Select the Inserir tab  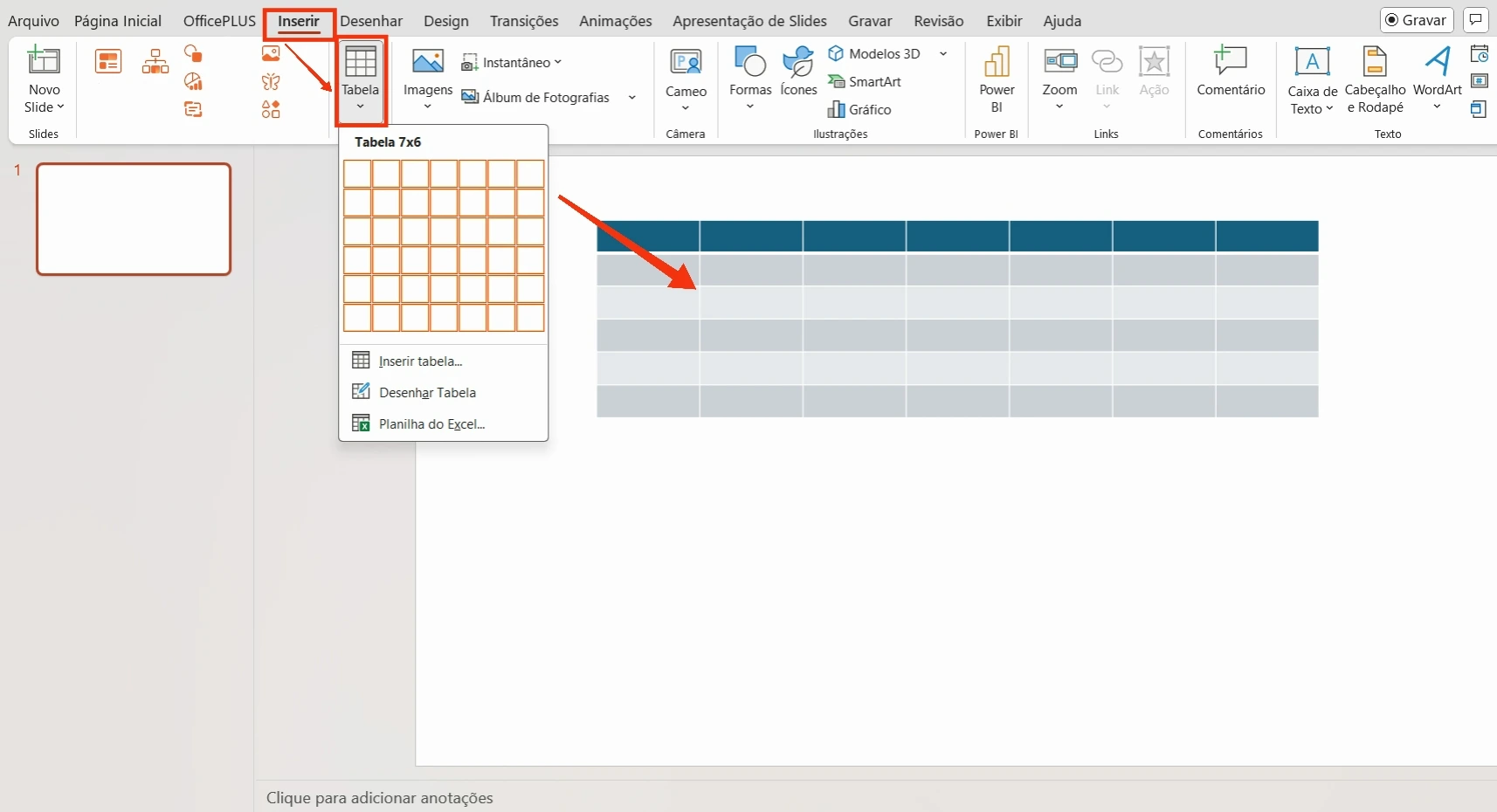(299, 21)
